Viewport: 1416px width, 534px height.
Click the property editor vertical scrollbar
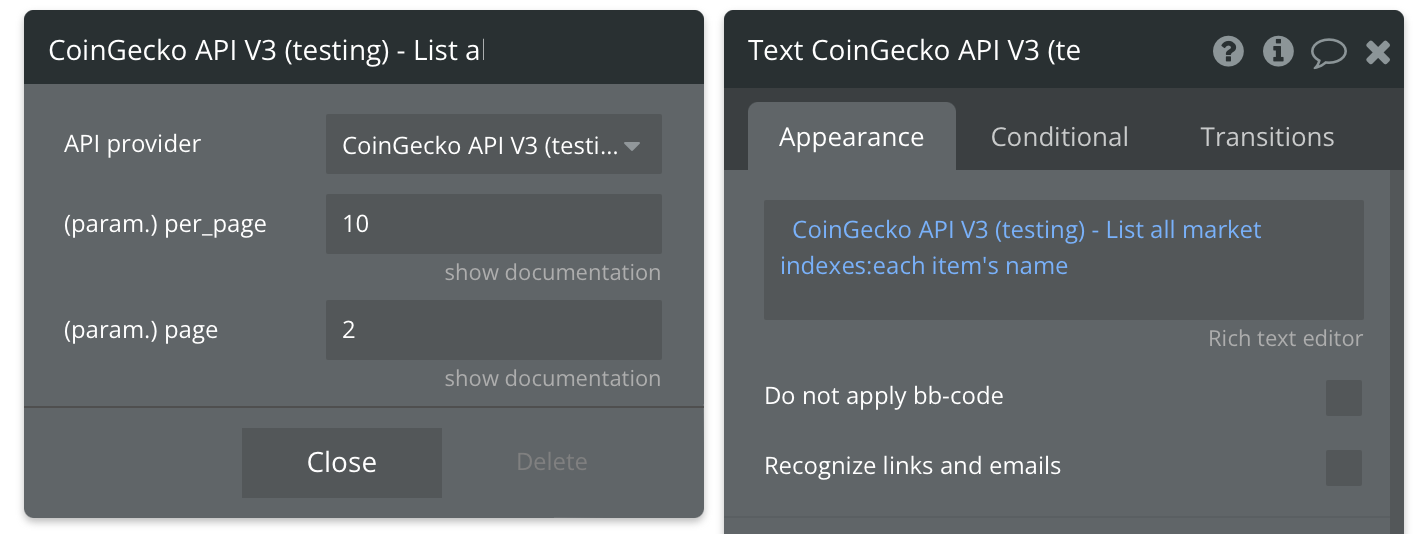point(1397,350)
